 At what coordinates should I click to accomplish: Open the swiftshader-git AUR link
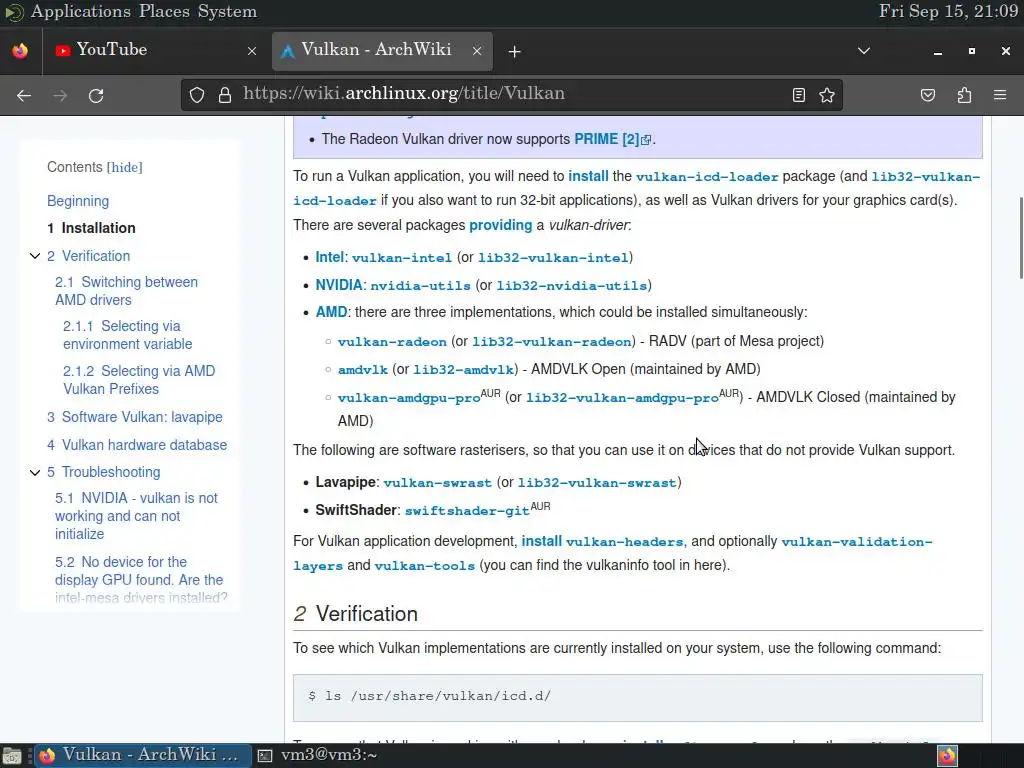(468, 511)
